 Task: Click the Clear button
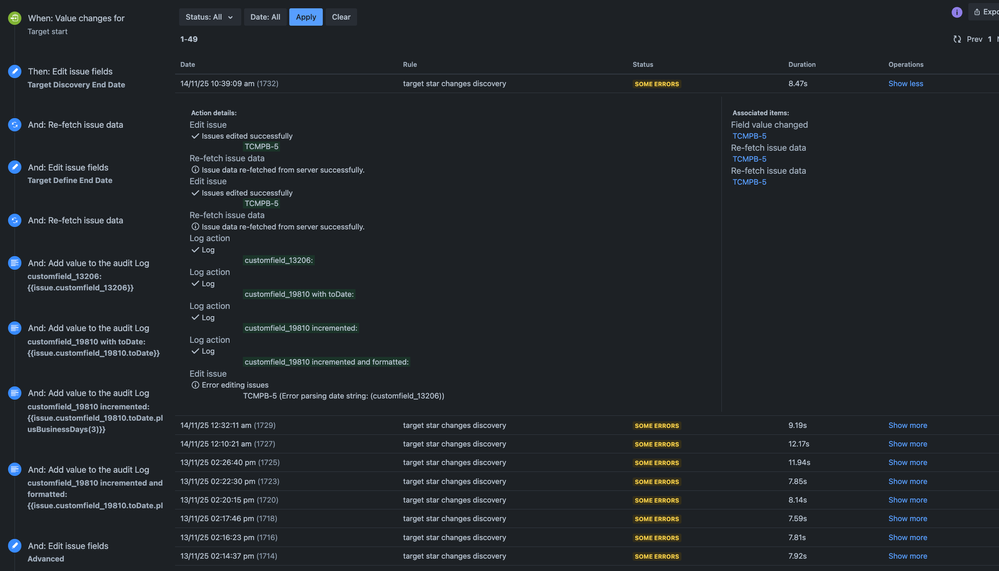point(341,17)
